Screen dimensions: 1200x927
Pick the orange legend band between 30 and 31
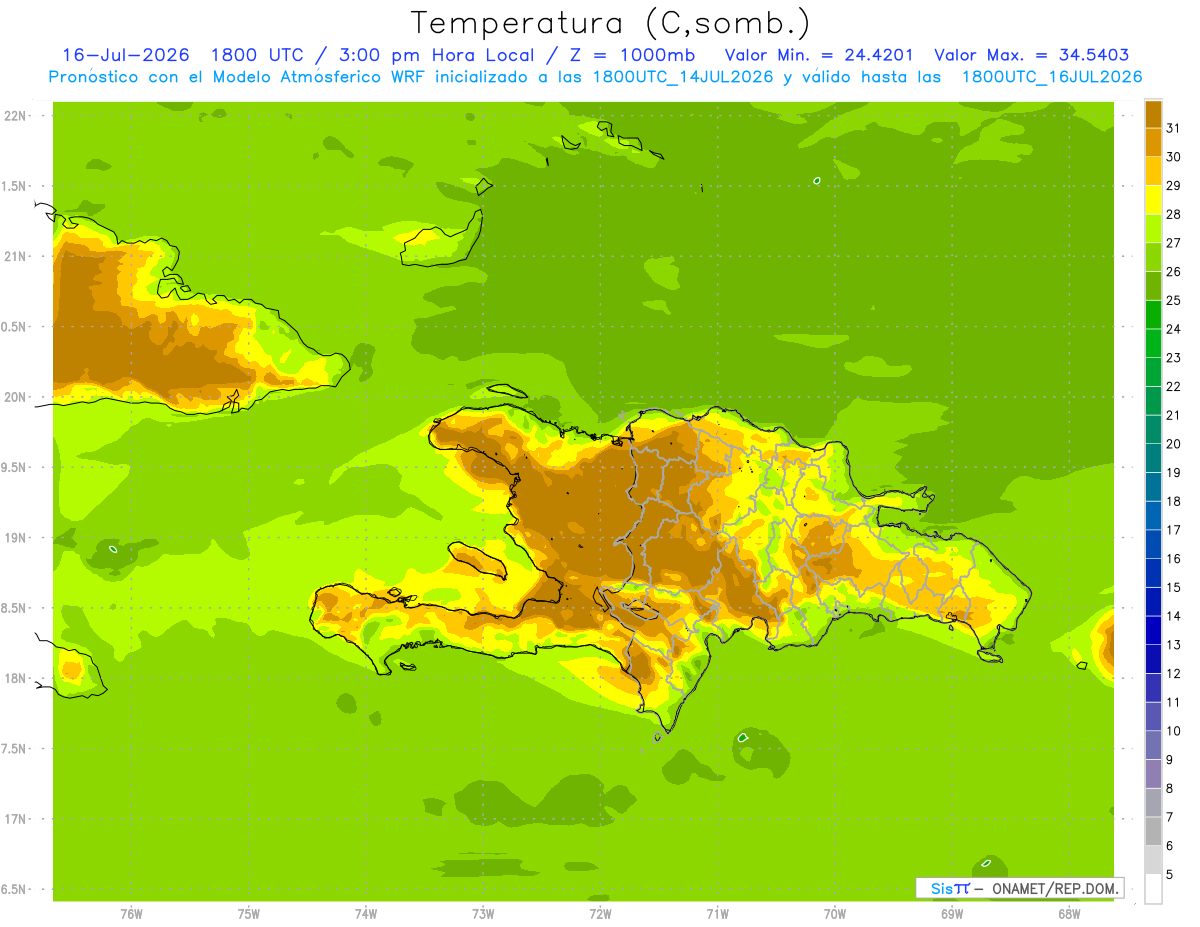(x=1153, y=142)
